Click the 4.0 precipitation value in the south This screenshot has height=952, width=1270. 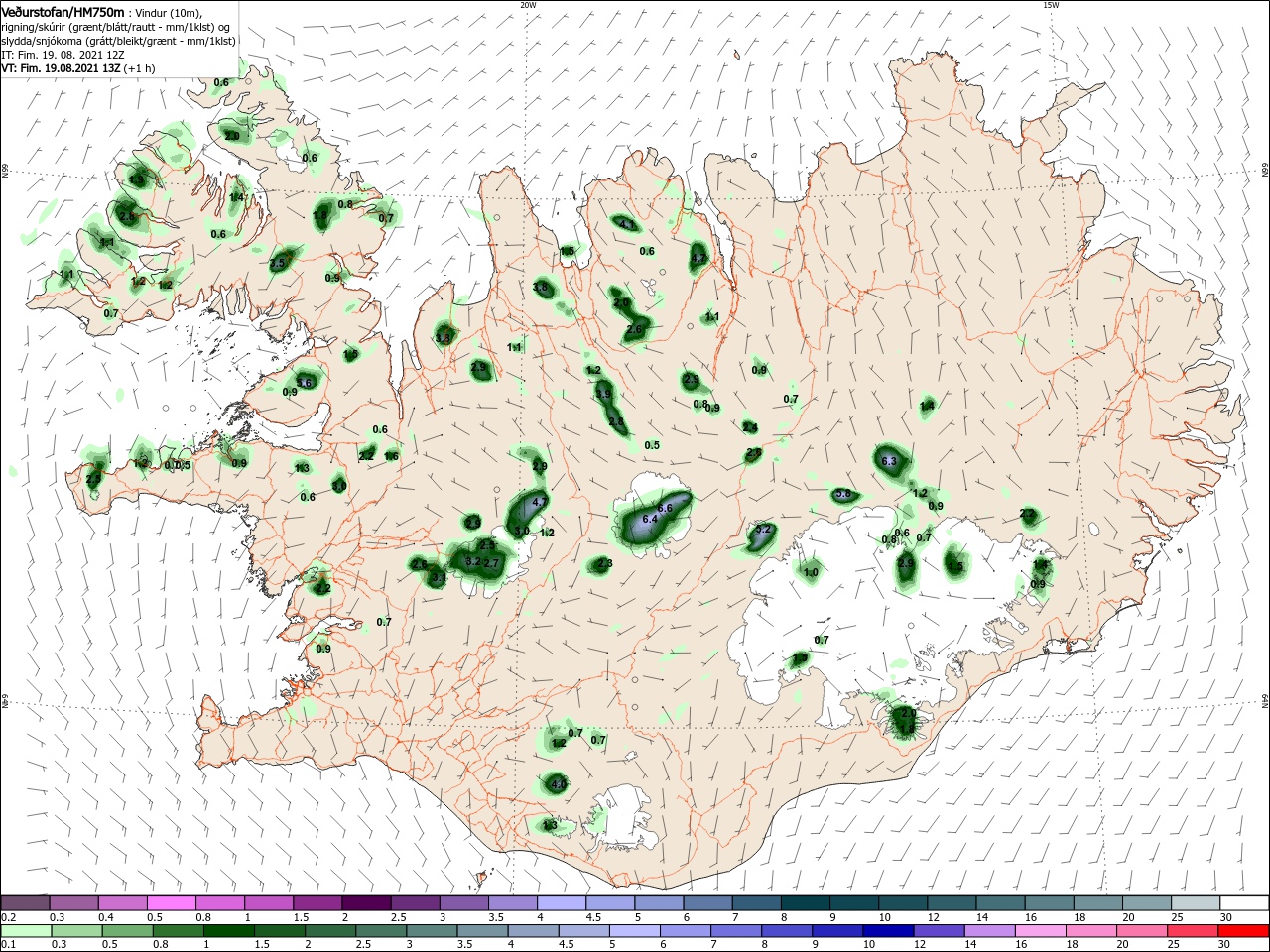[x=559, y=784]
